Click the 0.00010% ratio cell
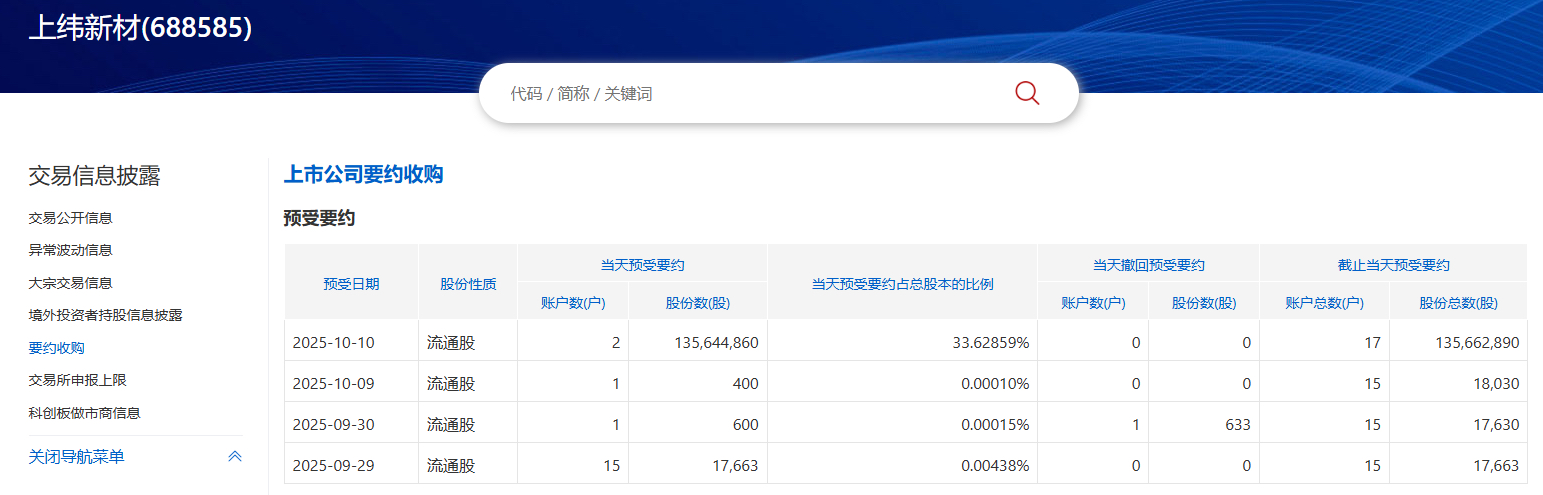The width and height of the screenshot is (1543, 495). [x=902, y=383]
